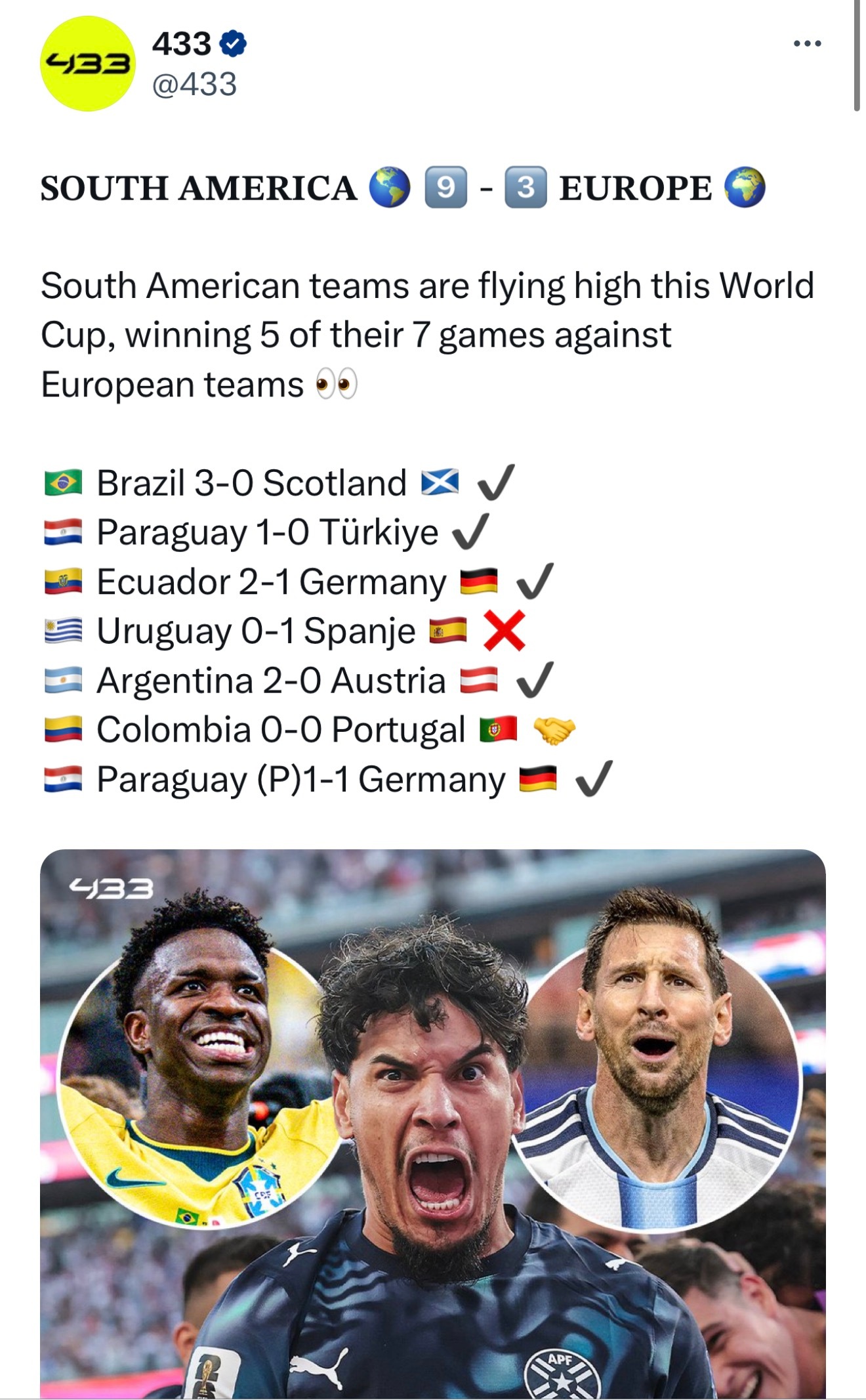This screenshot has height=1400, width=866.
Task: Click the Americas globe emoji
Action: tap(390, 188)
